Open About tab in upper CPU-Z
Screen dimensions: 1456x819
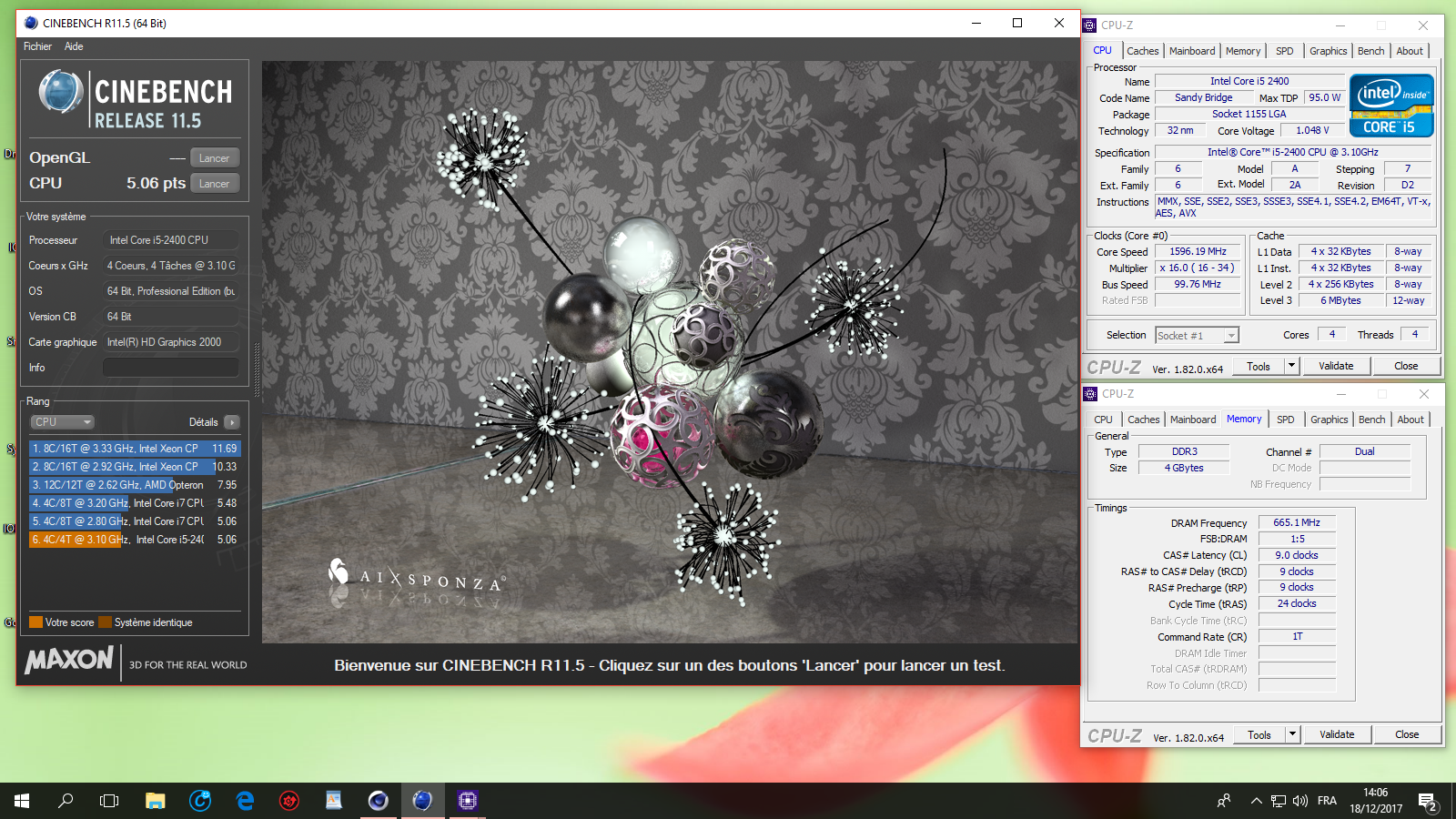[x=1410, y=51]
